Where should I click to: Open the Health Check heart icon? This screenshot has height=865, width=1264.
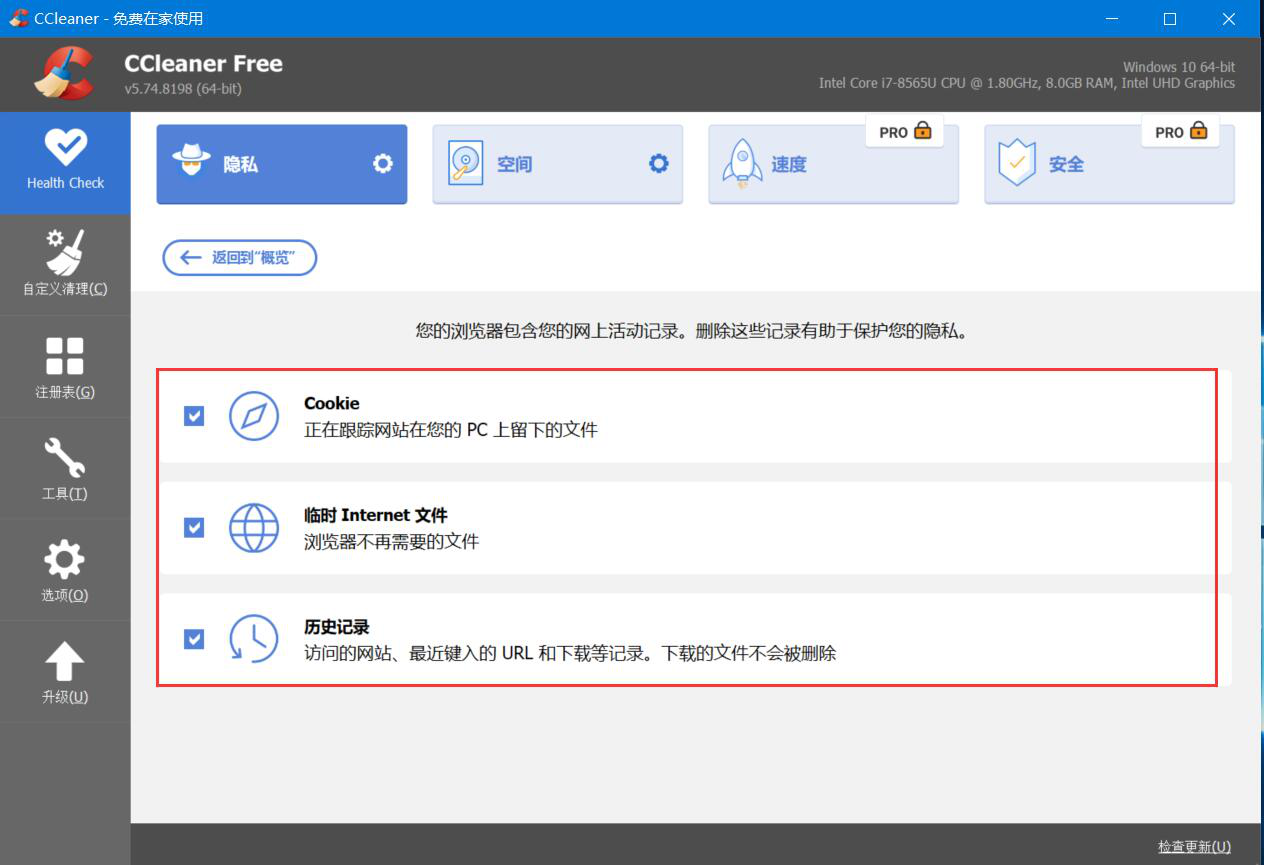tap(65, 148)
